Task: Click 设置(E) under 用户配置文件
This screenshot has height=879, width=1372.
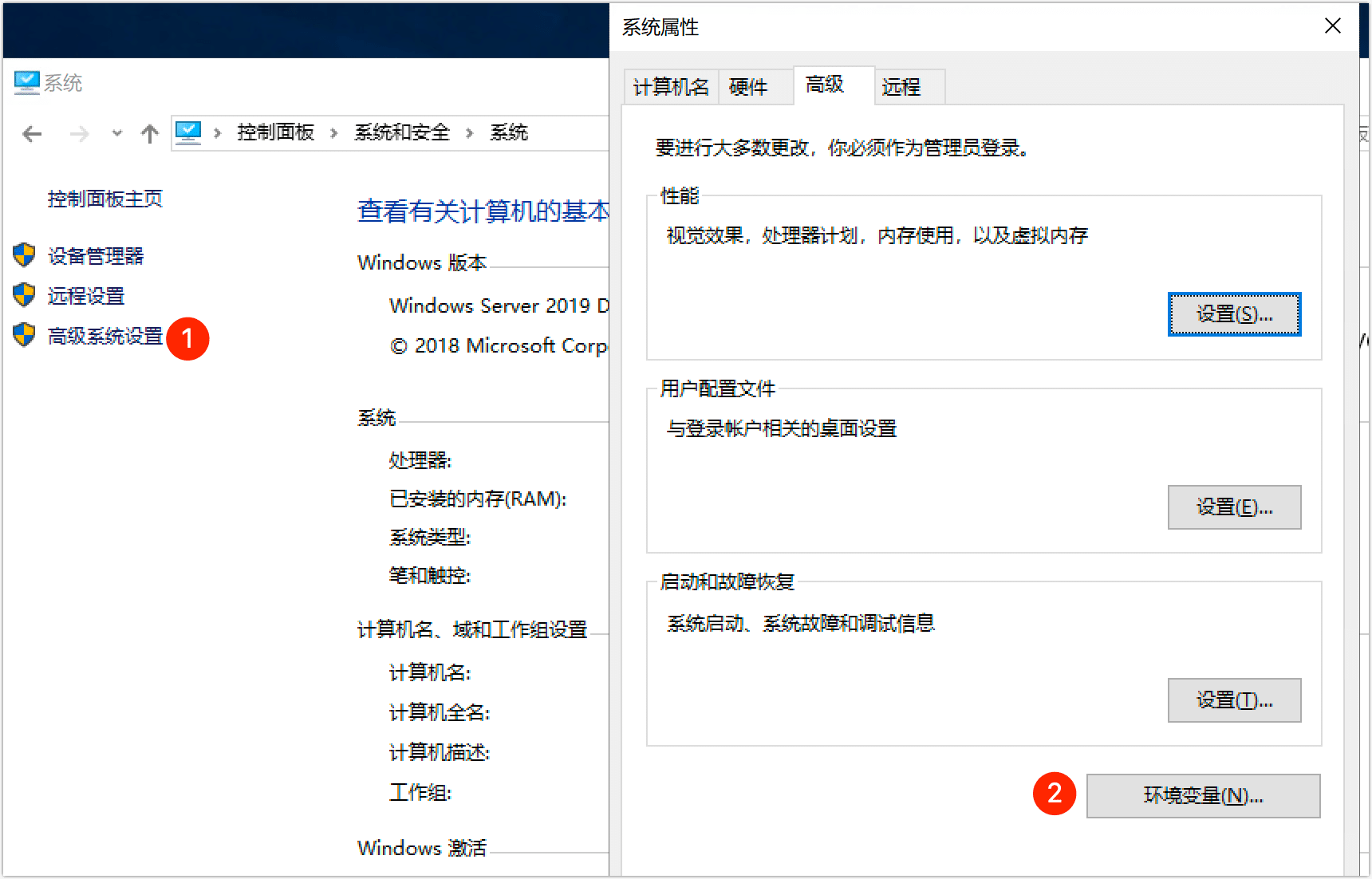Action: pos(1234,507)
